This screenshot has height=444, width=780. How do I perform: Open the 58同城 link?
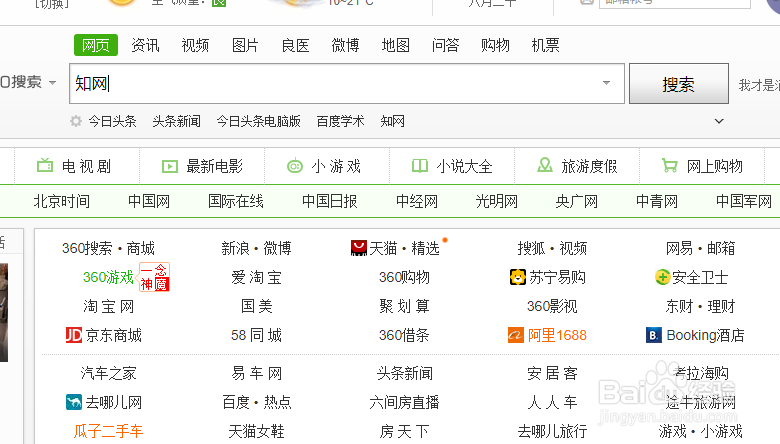pyautogui.click(x=256, y=335)
